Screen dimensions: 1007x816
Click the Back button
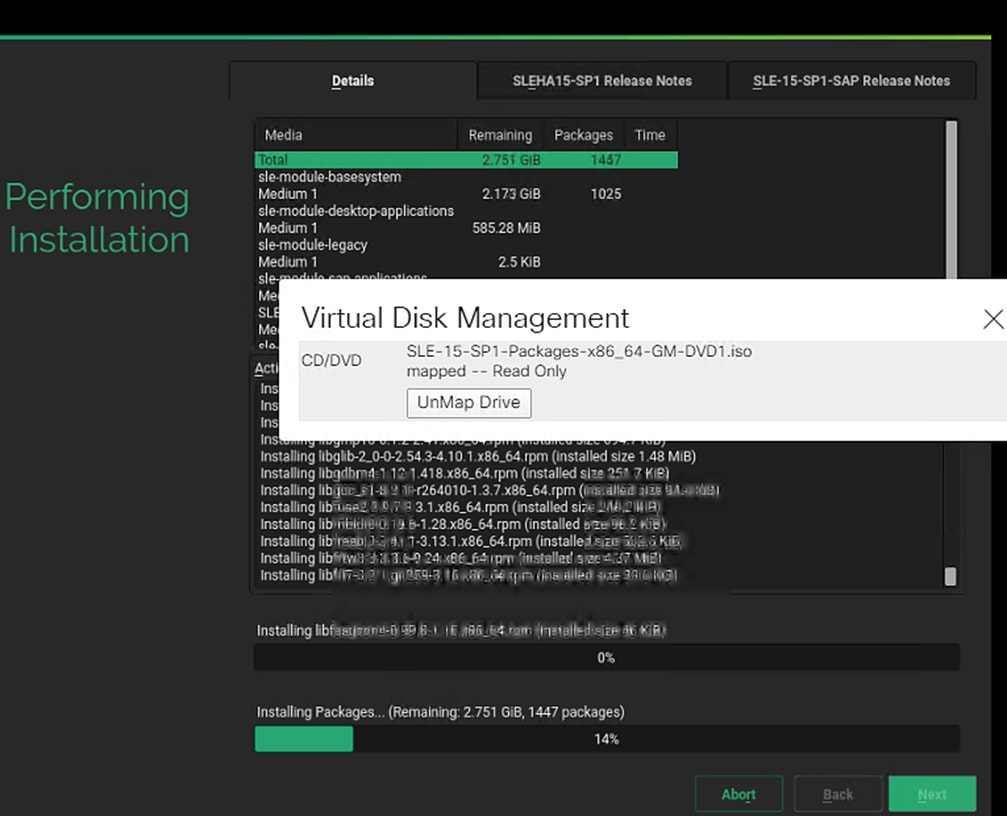(837, 794)
